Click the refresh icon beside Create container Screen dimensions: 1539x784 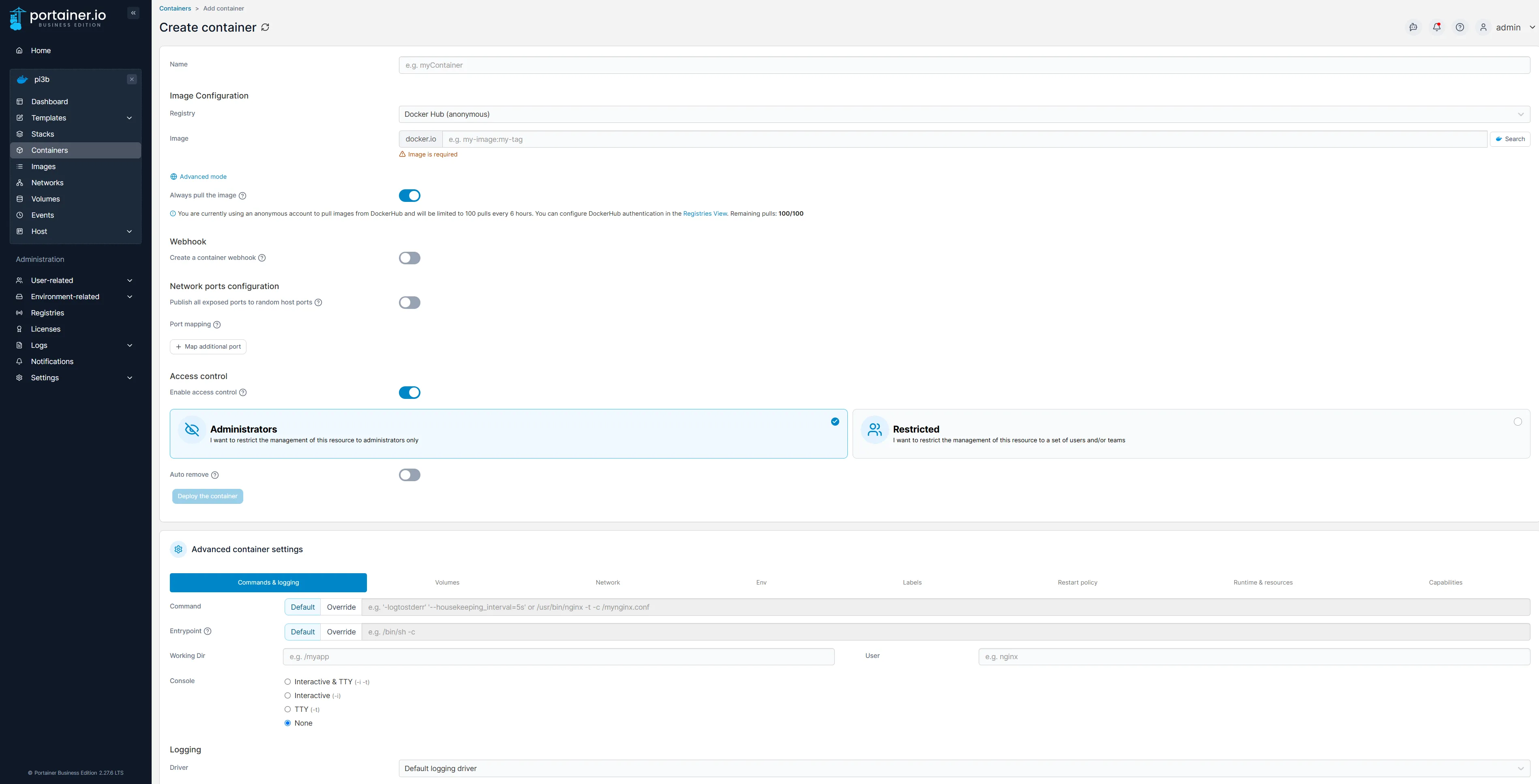pos(265,28)
